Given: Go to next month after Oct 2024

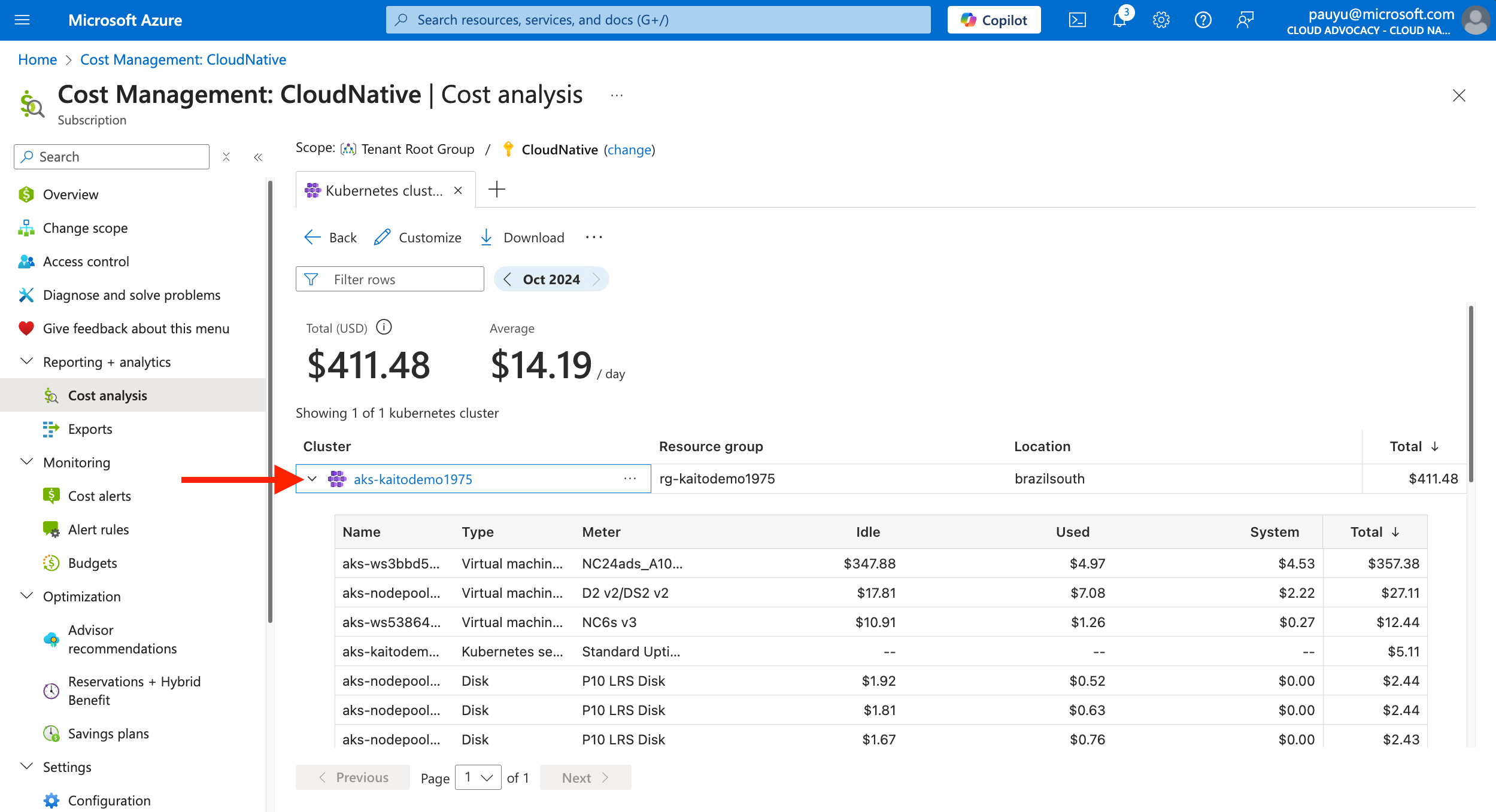Looking at the screenshot, I should (x=596, y=279).
